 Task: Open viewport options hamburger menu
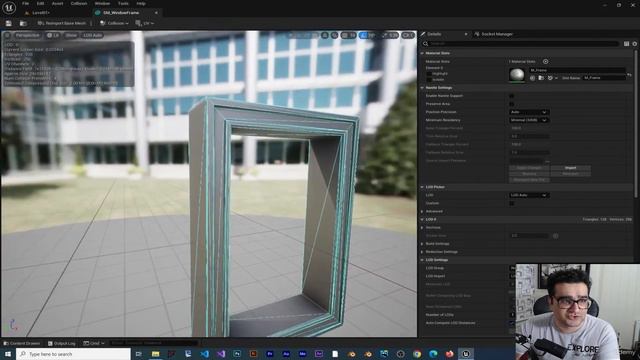(7, 36)
